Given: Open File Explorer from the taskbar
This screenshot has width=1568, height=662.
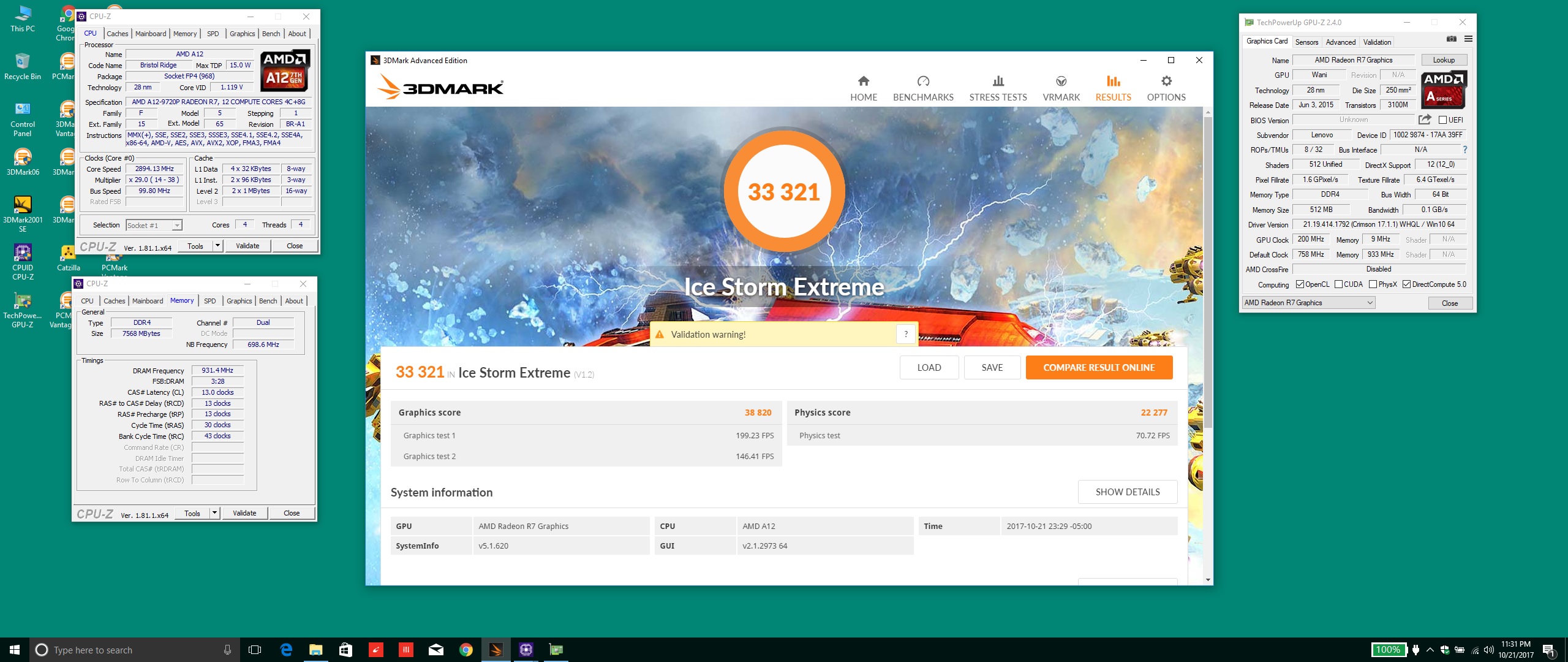Looking at the screenshot, I should pos(315,650).
